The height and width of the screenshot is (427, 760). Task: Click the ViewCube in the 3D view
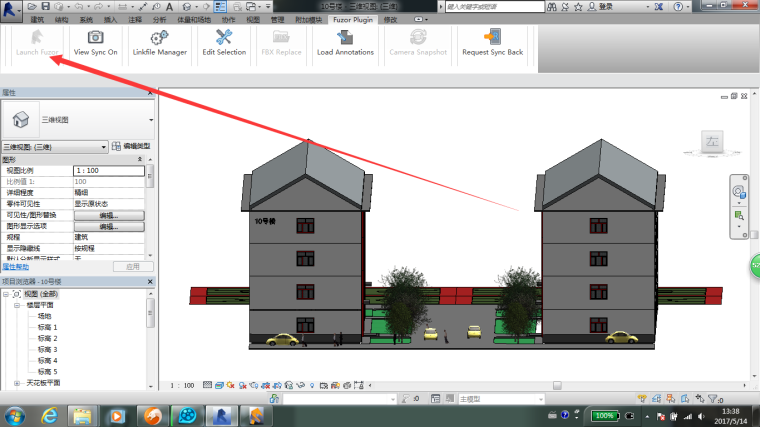713,142
